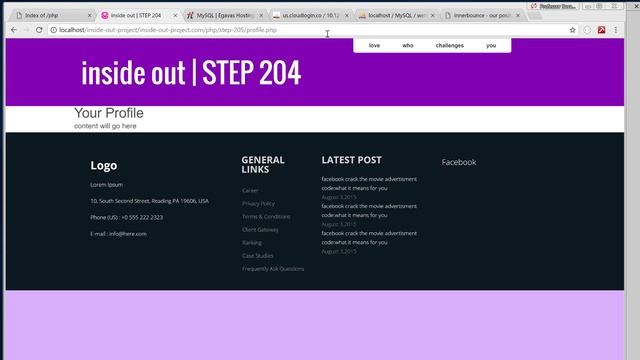Close the MySQL Egavas Hosting tab
The width and height of the screenshot is (640, 360).
(261, 15)
